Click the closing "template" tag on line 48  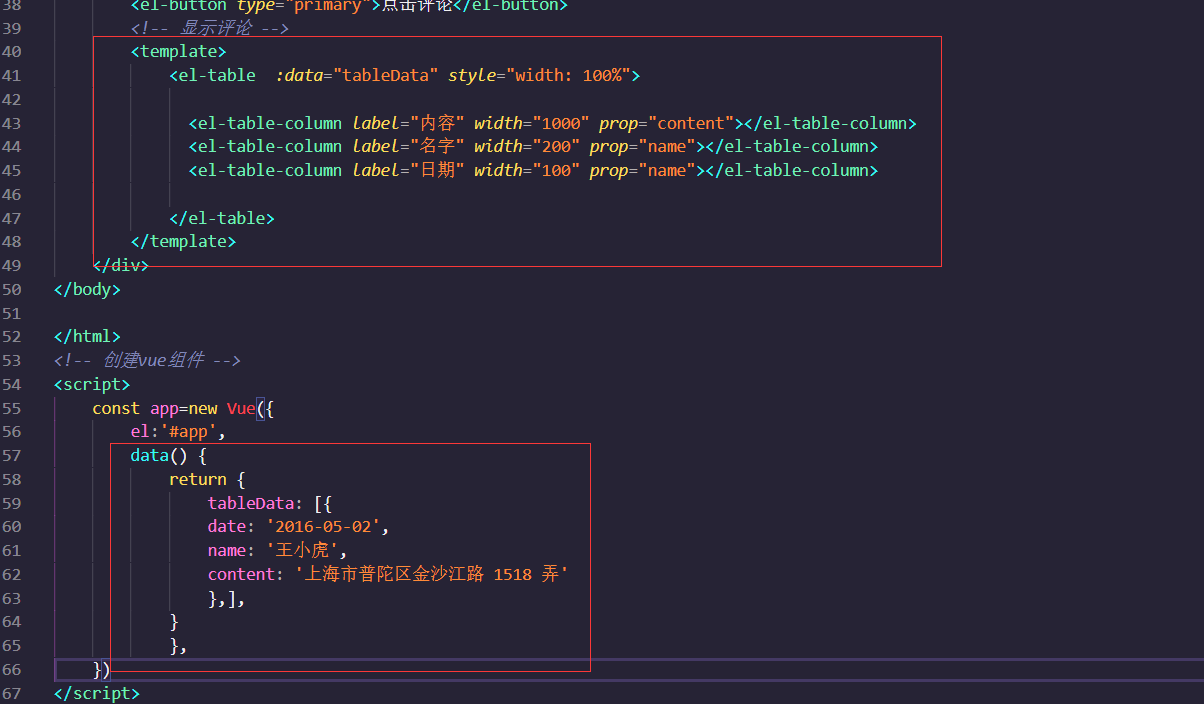pos(184,241)
